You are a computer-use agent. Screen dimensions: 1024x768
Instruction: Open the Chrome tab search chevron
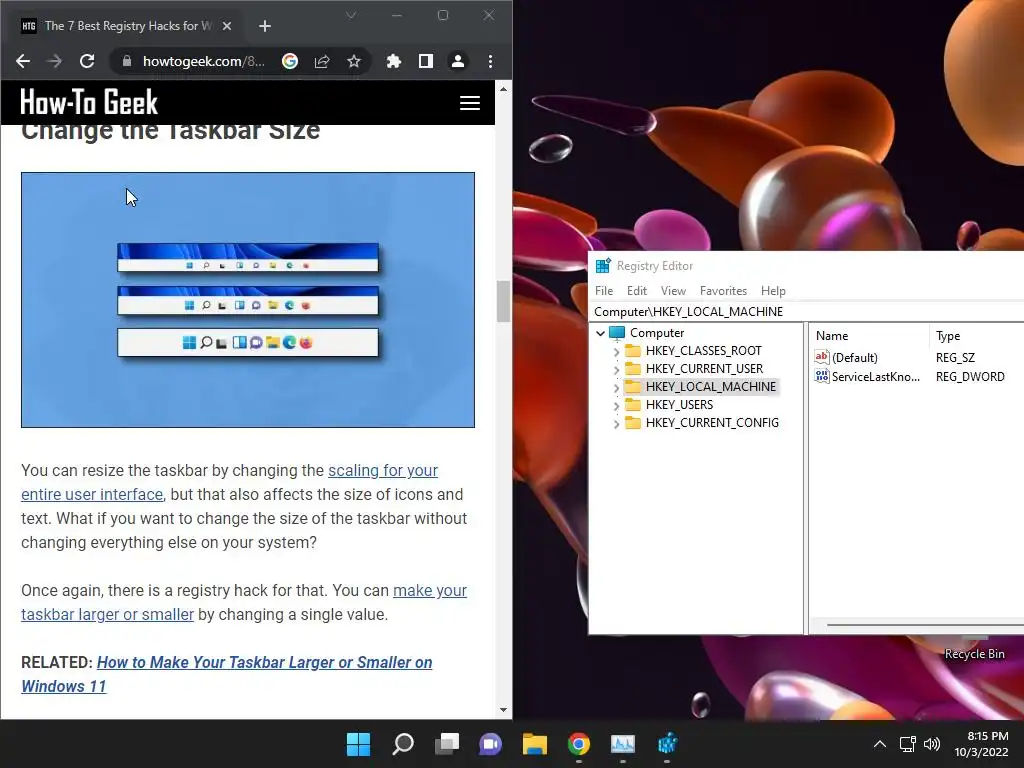click(351, 15)
